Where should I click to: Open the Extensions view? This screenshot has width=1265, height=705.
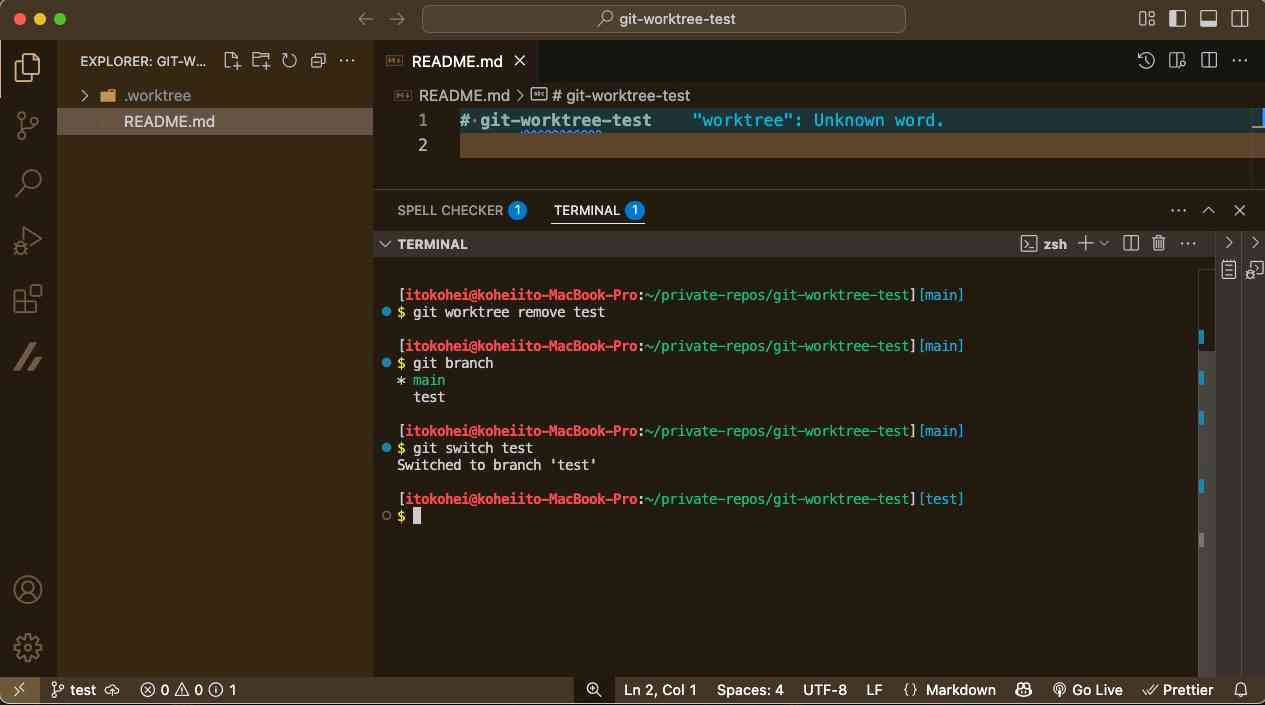[27, 299]
